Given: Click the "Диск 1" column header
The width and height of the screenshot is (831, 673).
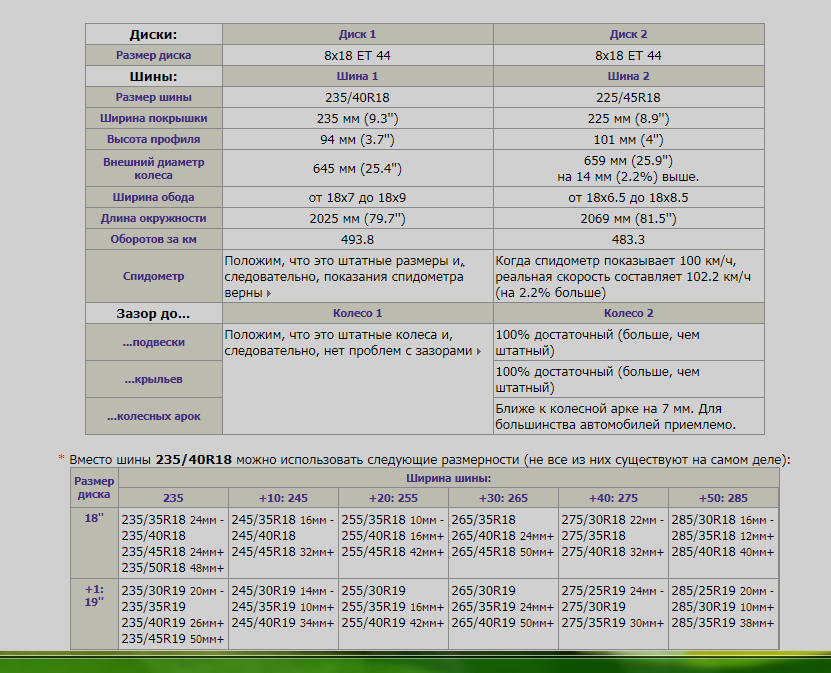Looking at the screenshot, I should [357, 34].
